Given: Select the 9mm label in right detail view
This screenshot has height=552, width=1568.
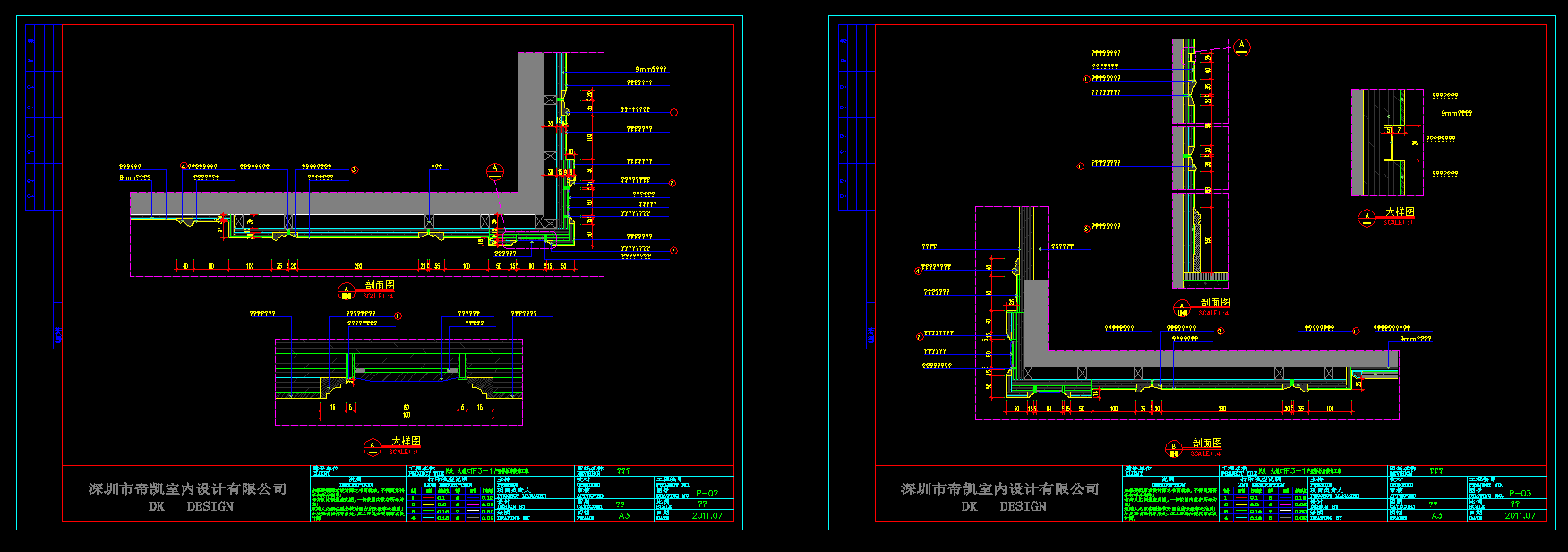Looking at the screenshot, I should 1456,114.
